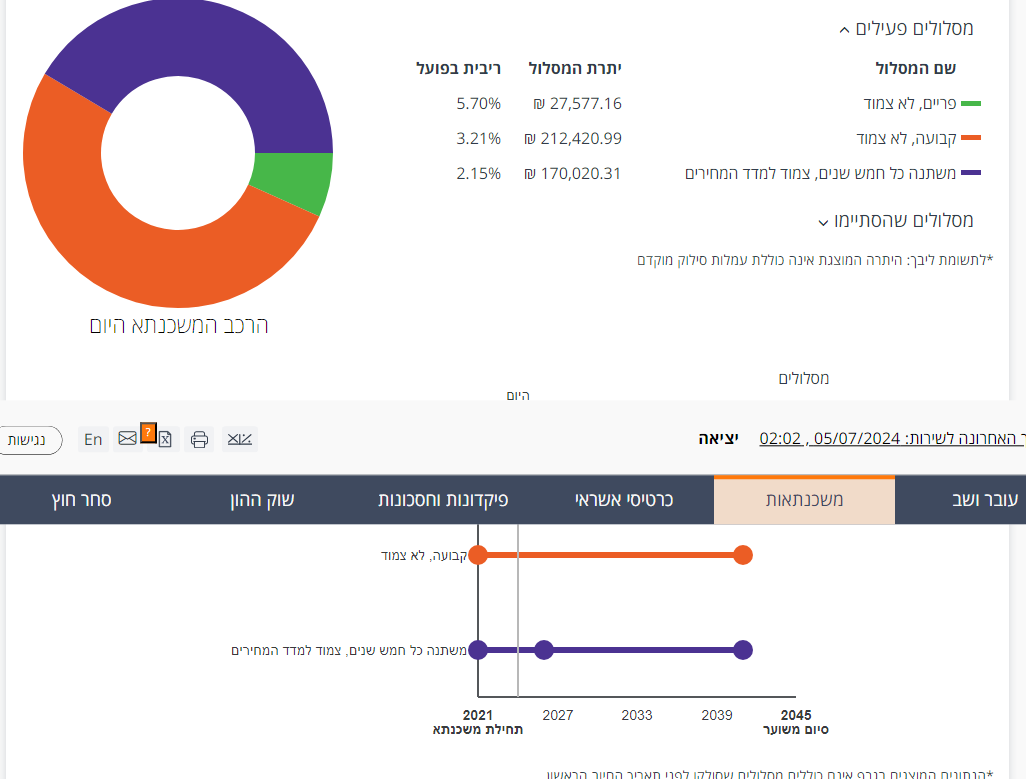Switch the language with the En button
The image size is (1026, 779).
click(x=94, y=440)
